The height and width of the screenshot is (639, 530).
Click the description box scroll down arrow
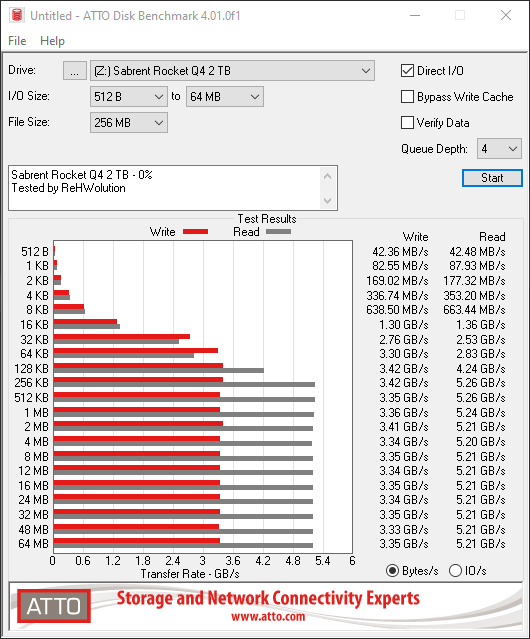click(328, 201)
